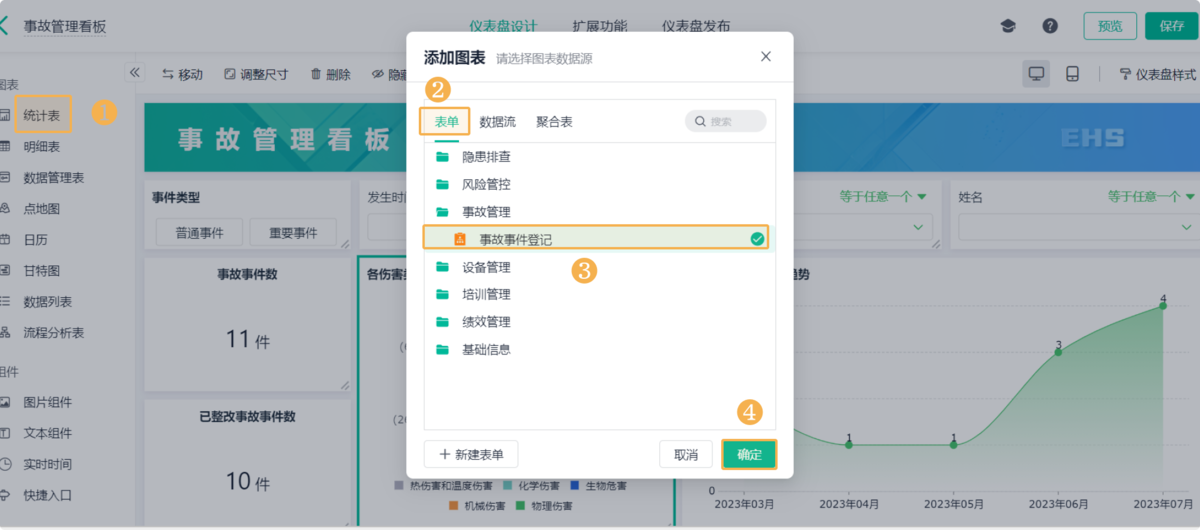Click the graduation cap tutorial icon
Image resolution: width=1200 pixels, height=530 pixels.
[1008, 26]
